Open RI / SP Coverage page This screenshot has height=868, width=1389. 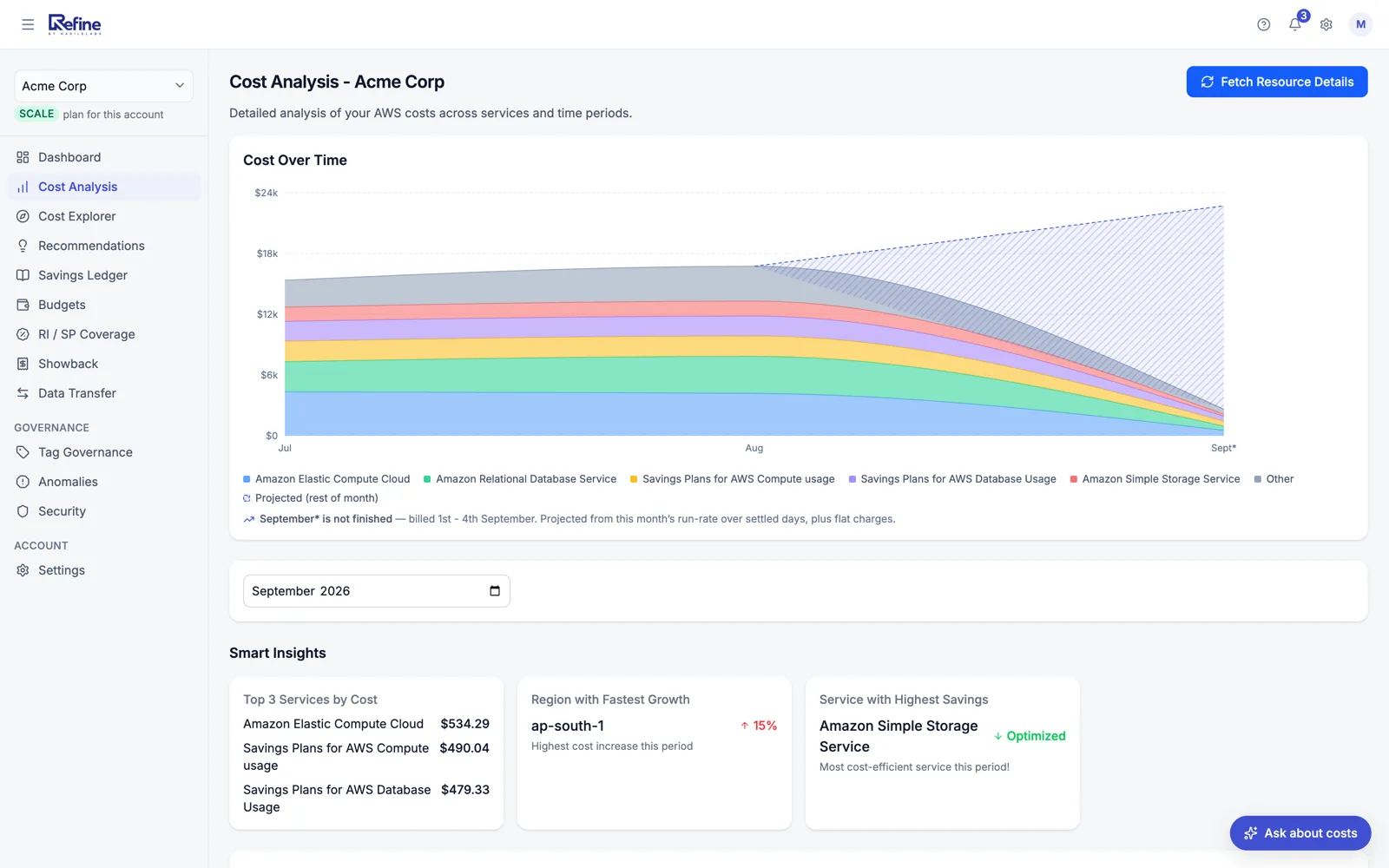pos(104,334)
